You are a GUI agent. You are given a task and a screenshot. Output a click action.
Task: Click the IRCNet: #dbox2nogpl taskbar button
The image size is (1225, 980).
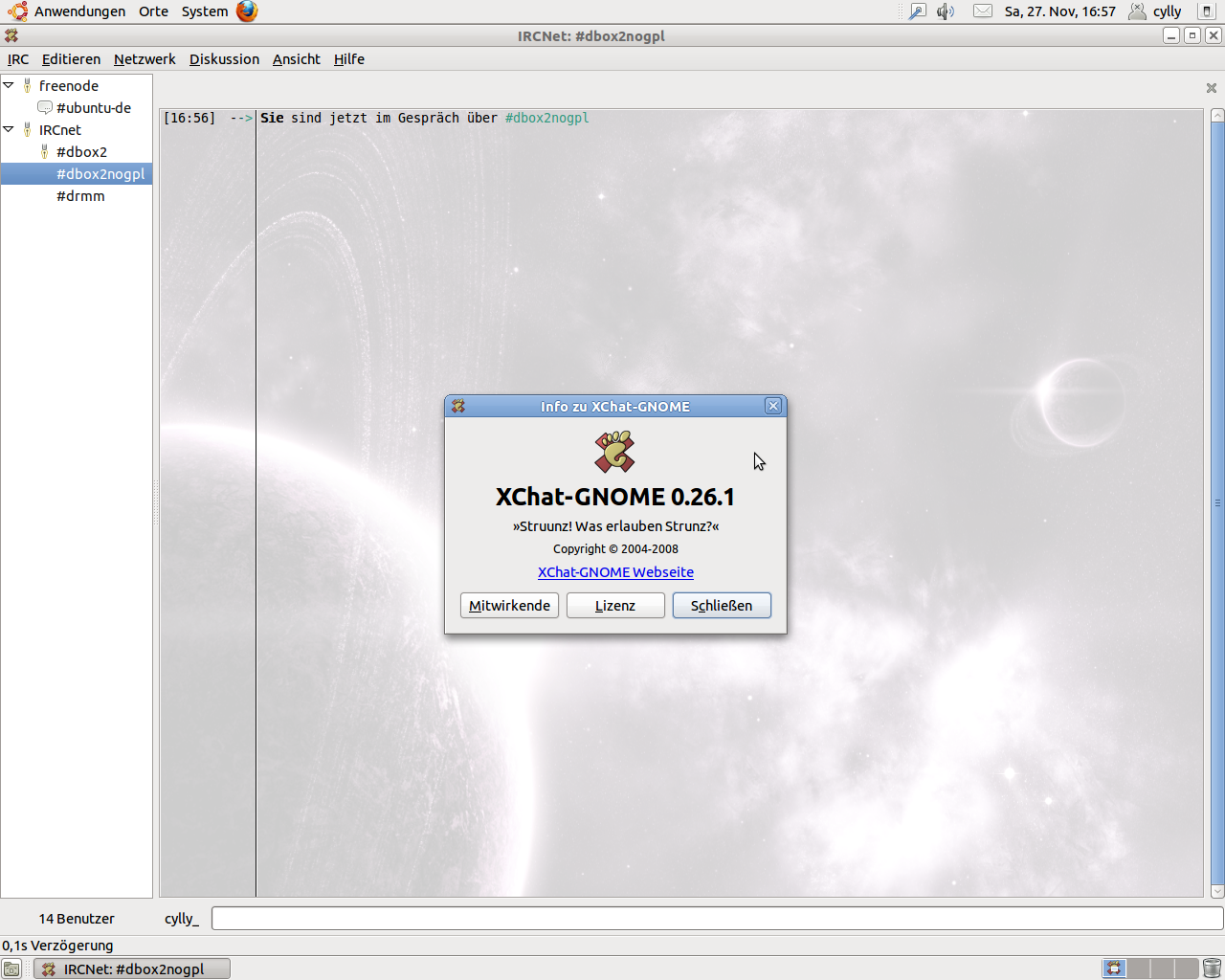(132, 969)
